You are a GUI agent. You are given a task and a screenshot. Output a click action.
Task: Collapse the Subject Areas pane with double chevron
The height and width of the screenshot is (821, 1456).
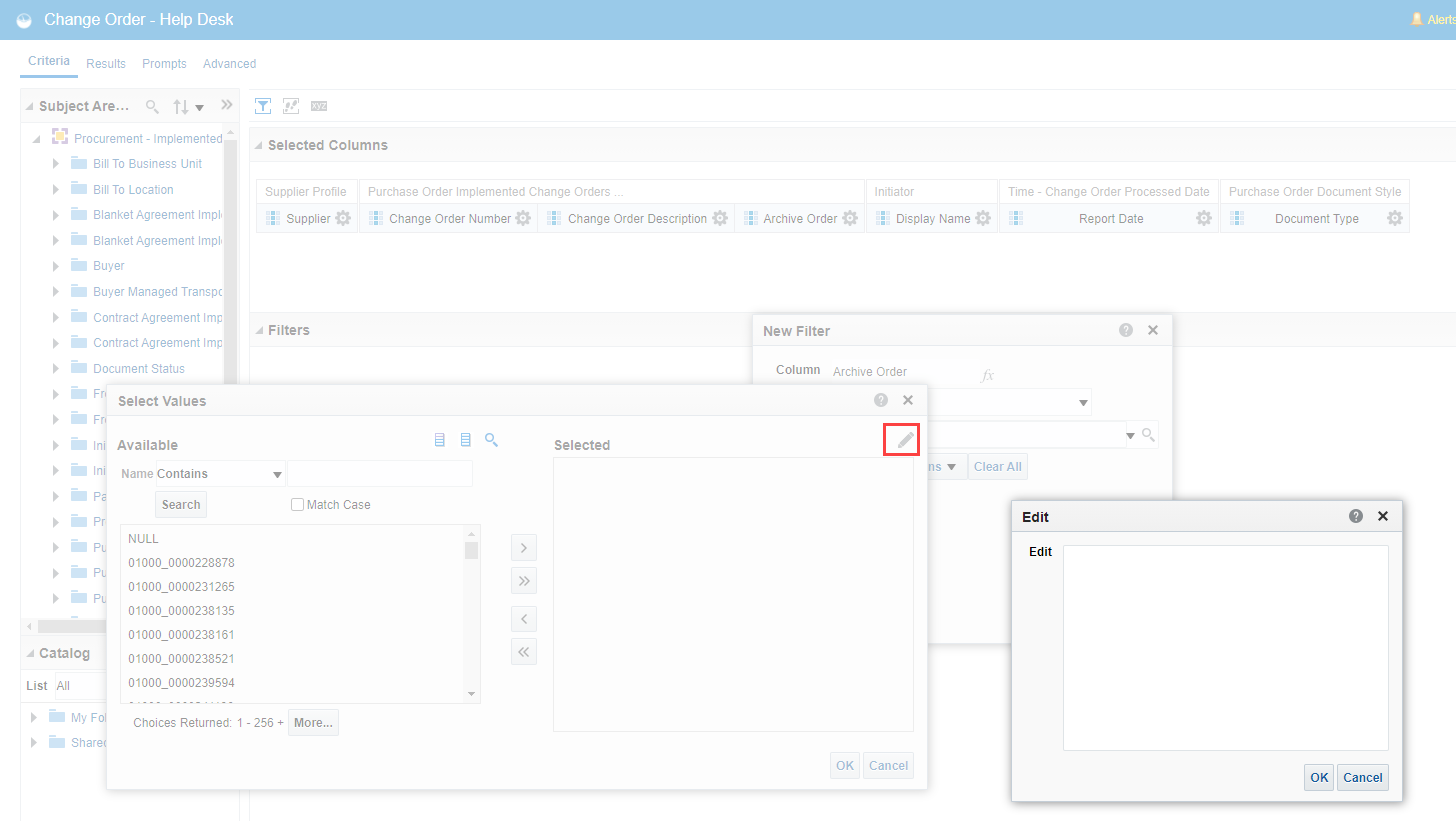click(x=227, y=105)
